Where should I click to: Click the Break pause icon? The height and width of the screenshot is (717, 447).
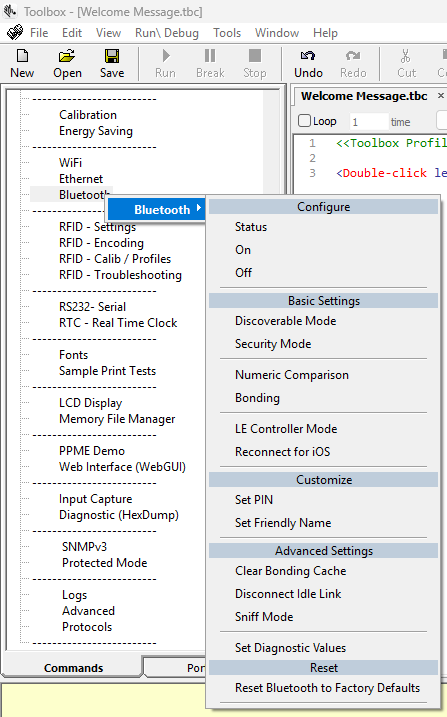point(210,56)
